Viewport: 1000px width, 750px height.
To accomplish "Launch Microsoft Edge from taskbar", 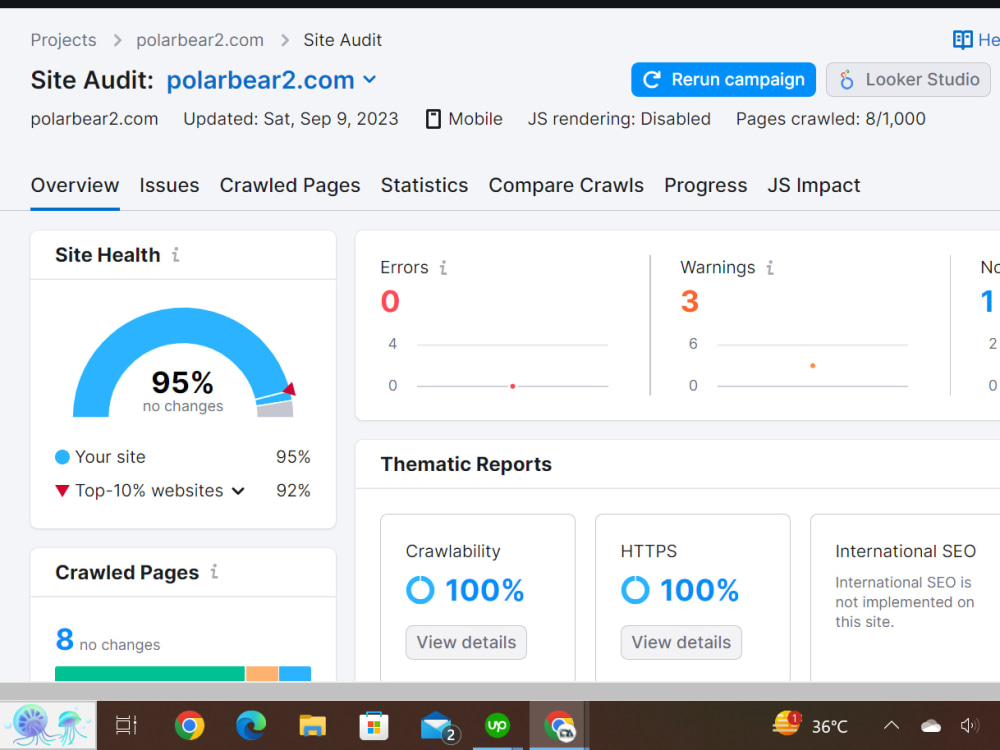I will [x=251, y=725].
